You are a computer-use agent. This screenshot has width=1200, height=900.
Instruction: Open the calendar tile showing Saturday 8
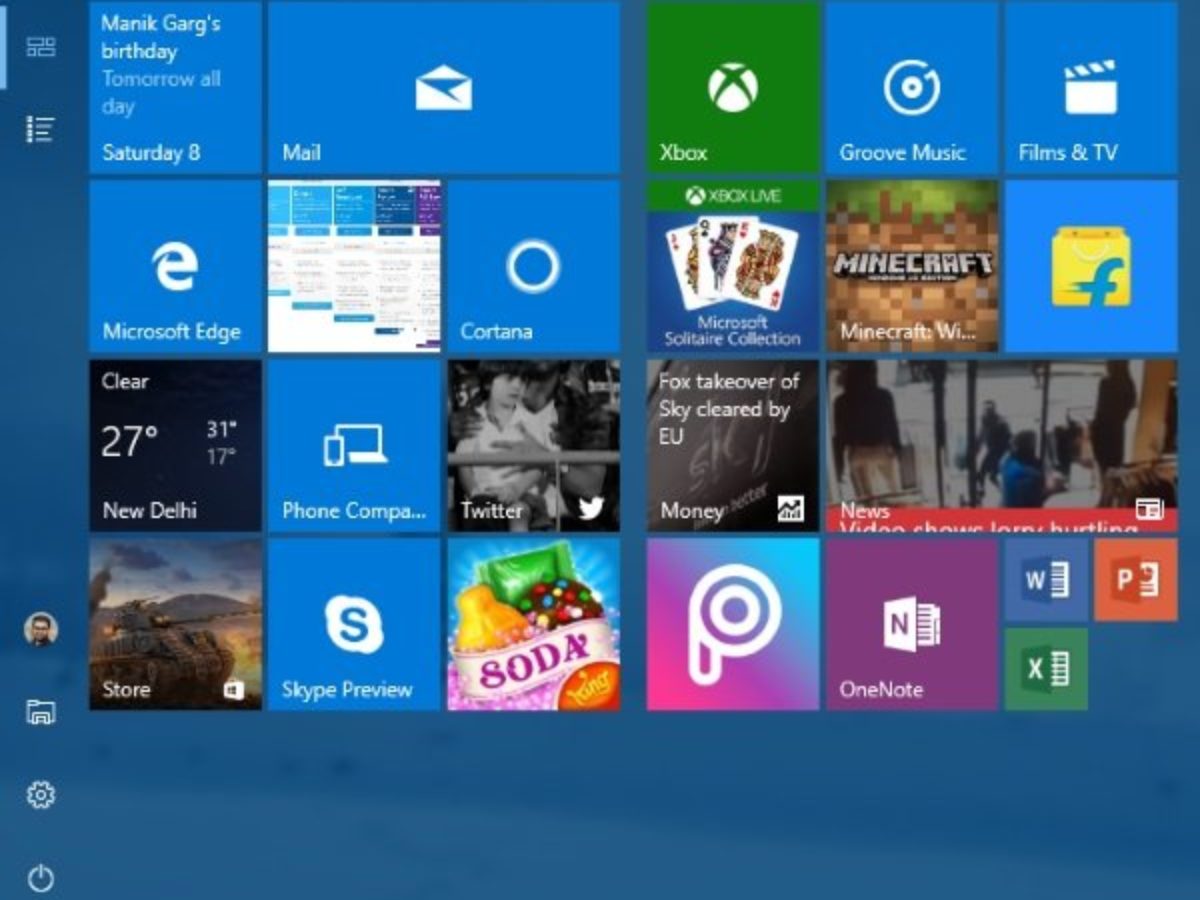point(176,88)
